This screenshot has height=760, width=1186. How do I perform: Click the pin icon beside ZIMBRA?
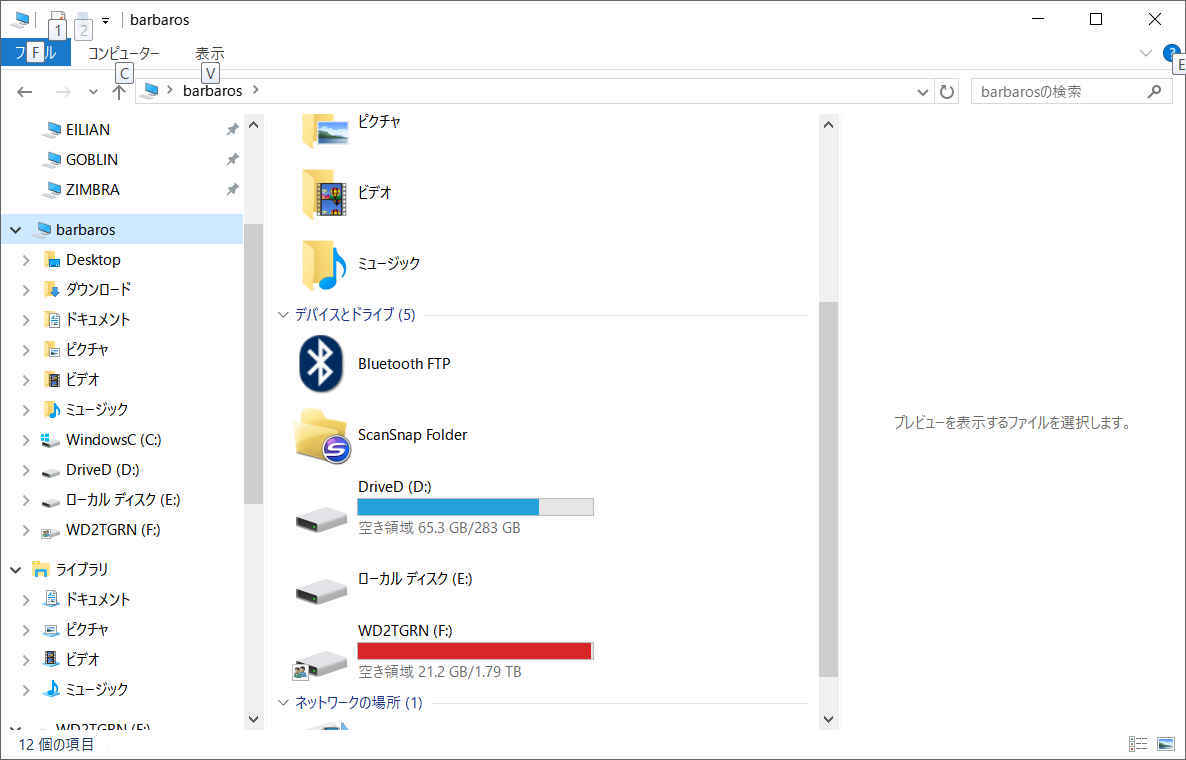[232, 190]
